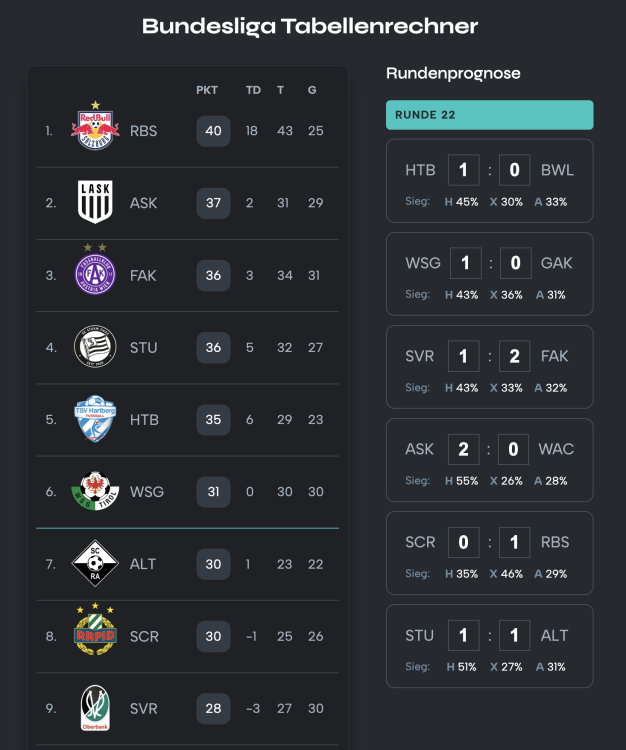
Task: Open the Runde 22 round selector
Action: tap(489, 115)
